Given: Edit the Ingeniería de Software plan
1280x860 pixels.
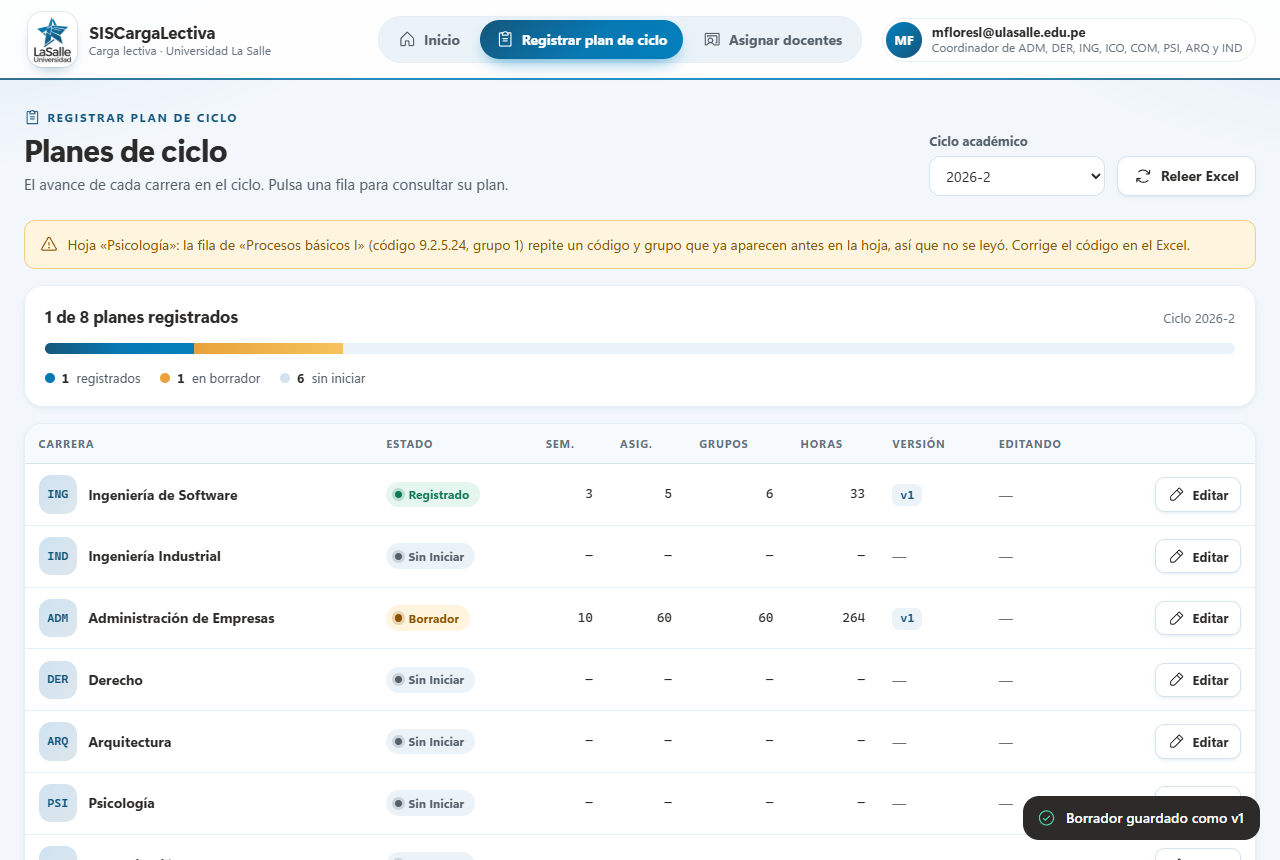Looking at the screenshot, I should coord(1198,495).
